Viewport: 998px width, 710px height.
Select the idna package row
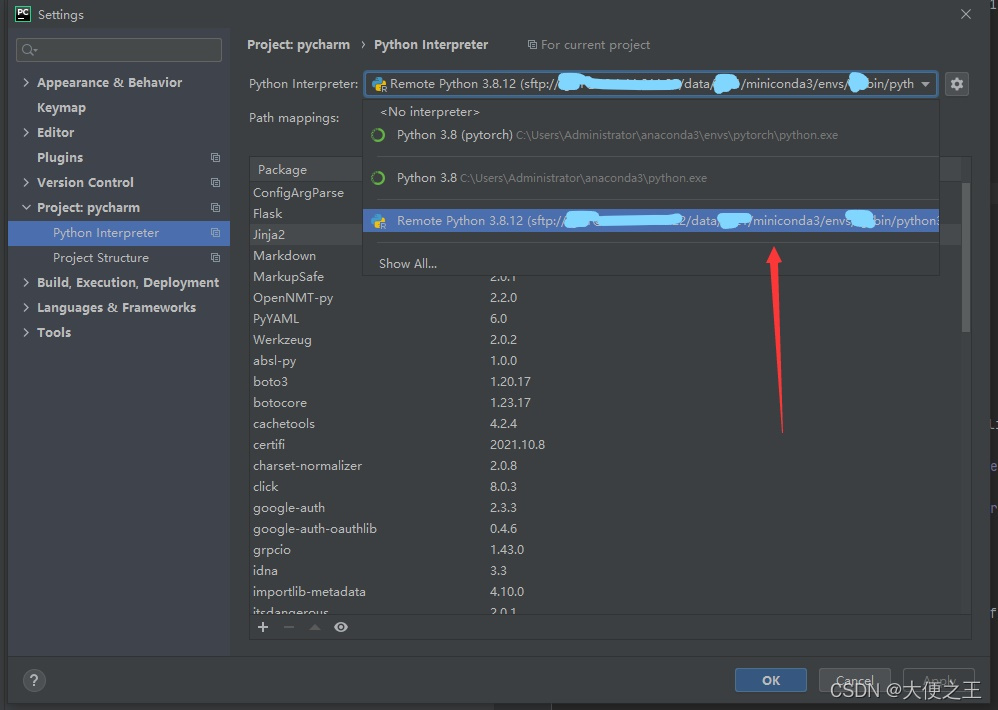[x=605, y=571]
